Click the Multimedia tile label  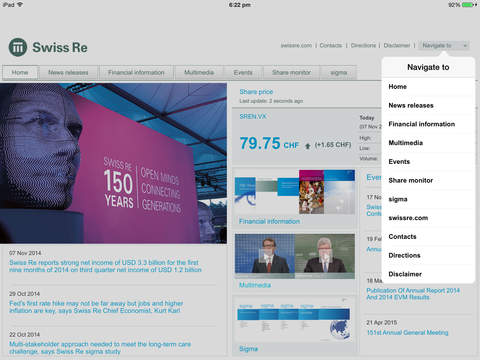coord(255,285)
